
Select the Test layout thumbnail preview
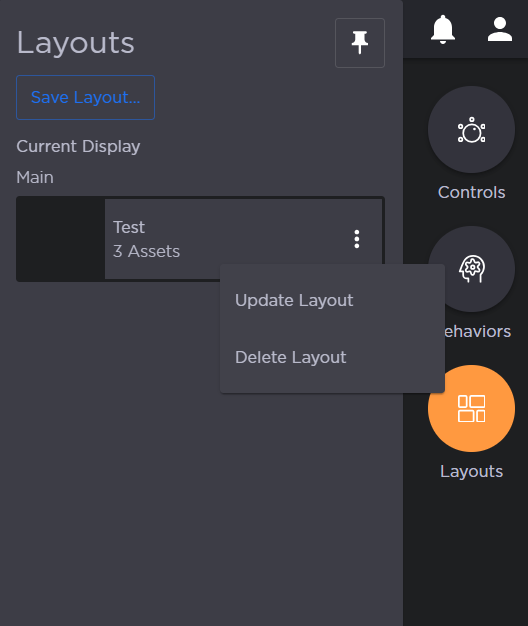[x=61, y=239]
